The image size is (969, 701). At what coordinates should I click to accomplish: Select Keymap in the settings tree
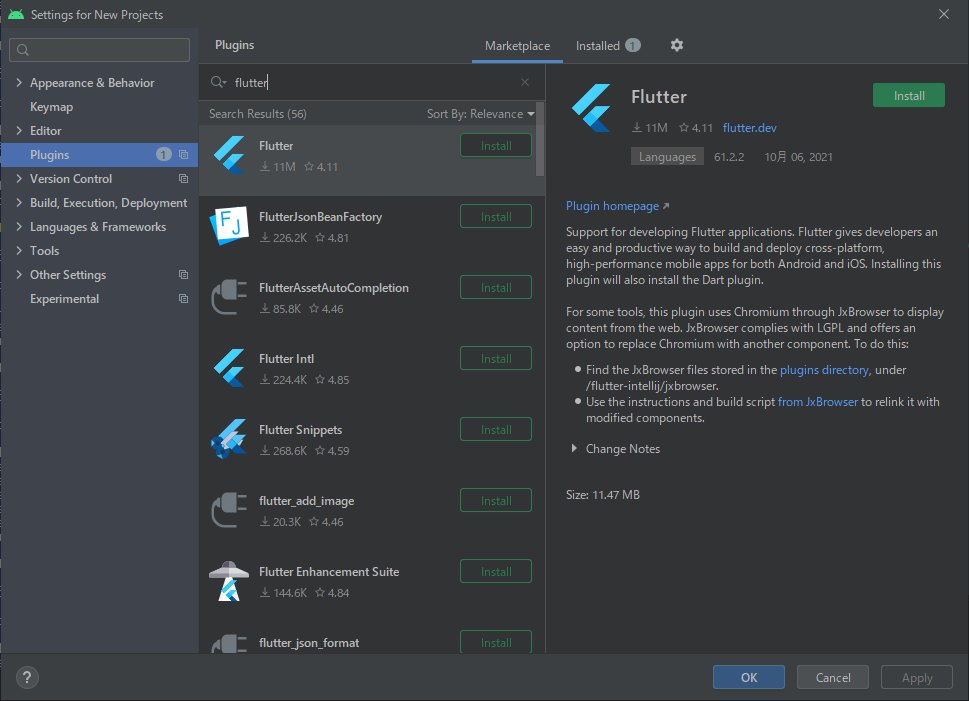(51, 106)
